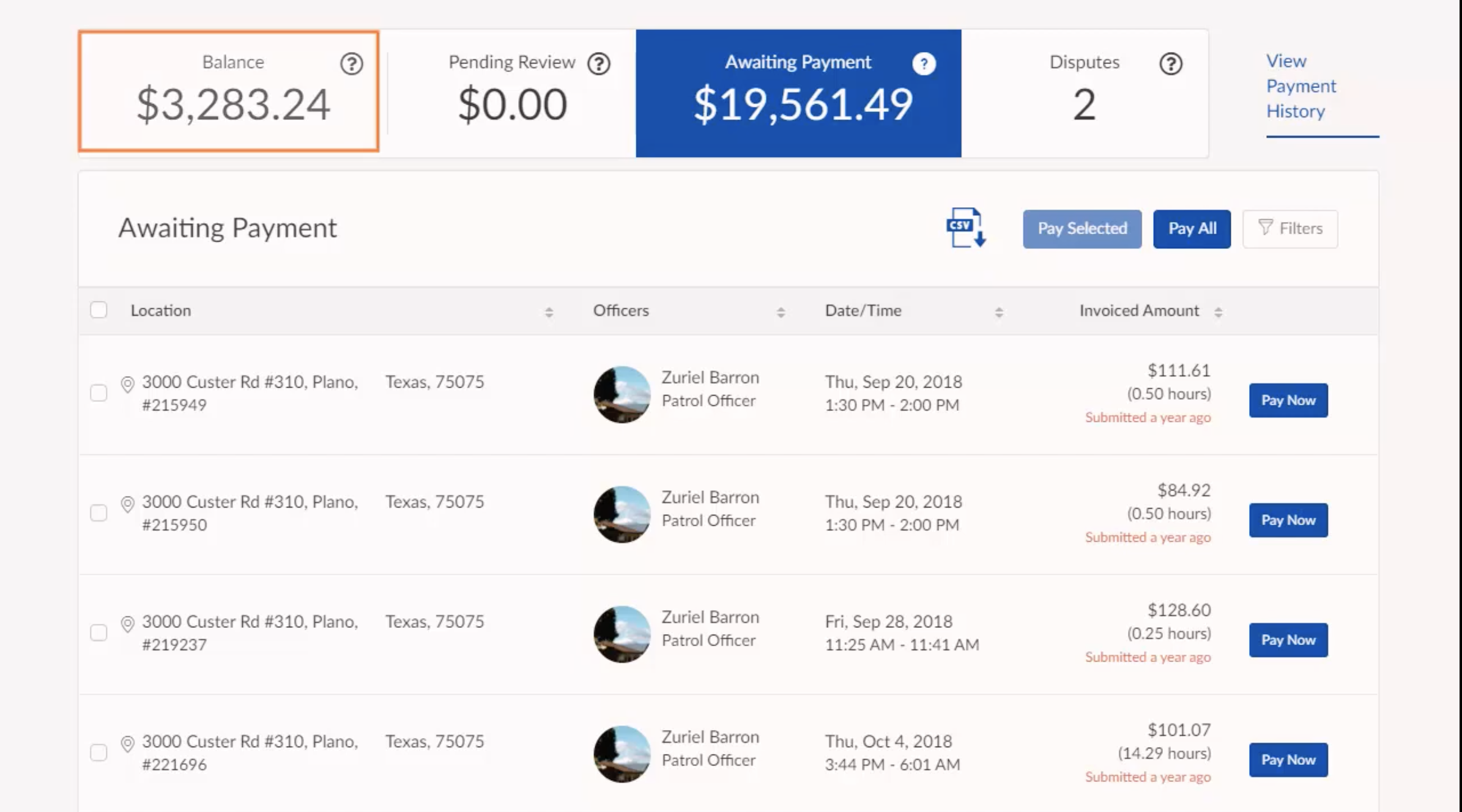Click the 11:25 AM - 11:41 AM time range
This screenshot has height=812, width=1462.
902,644
